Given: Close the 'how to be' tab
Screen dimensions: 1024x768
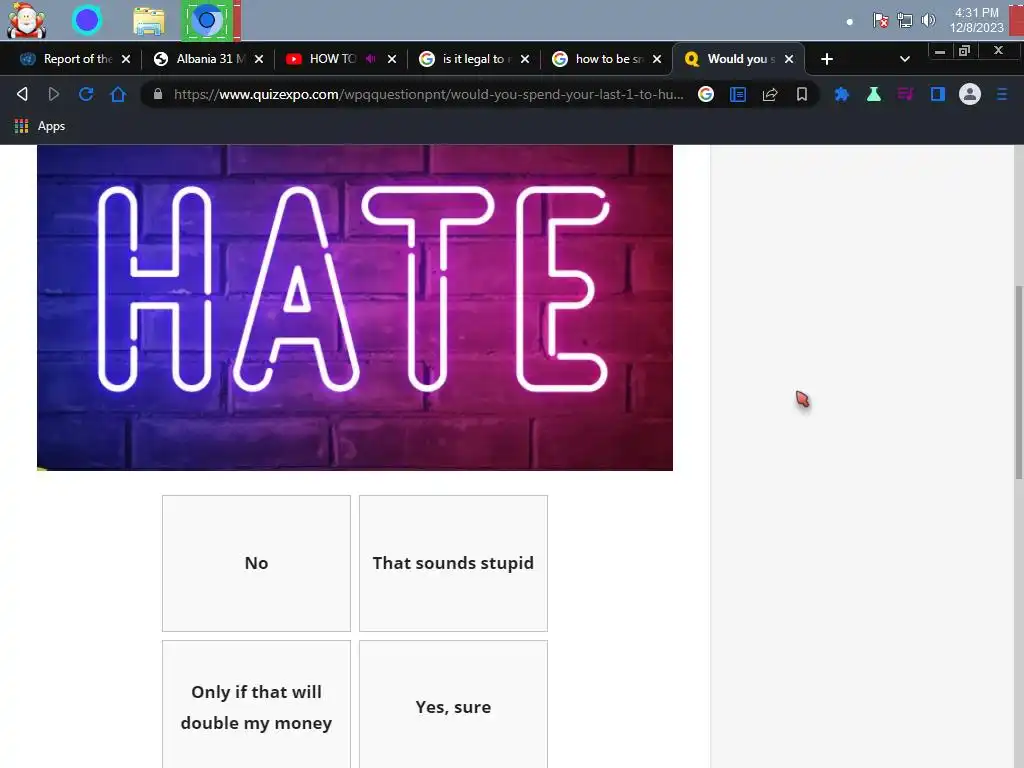Looking at the screenshot, I should click(657, 59).
